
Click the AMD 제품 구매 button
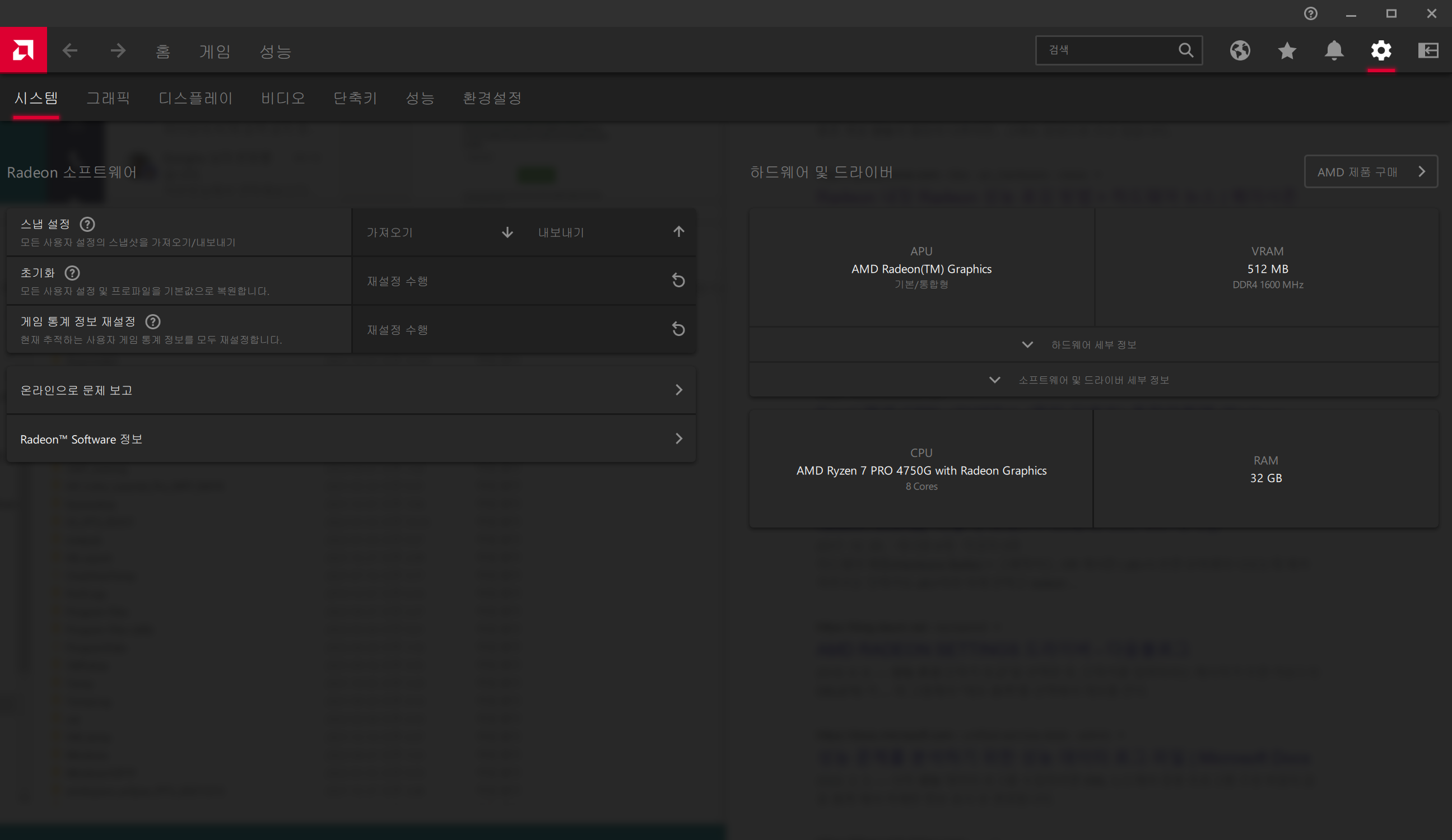tap(1370, 172)
